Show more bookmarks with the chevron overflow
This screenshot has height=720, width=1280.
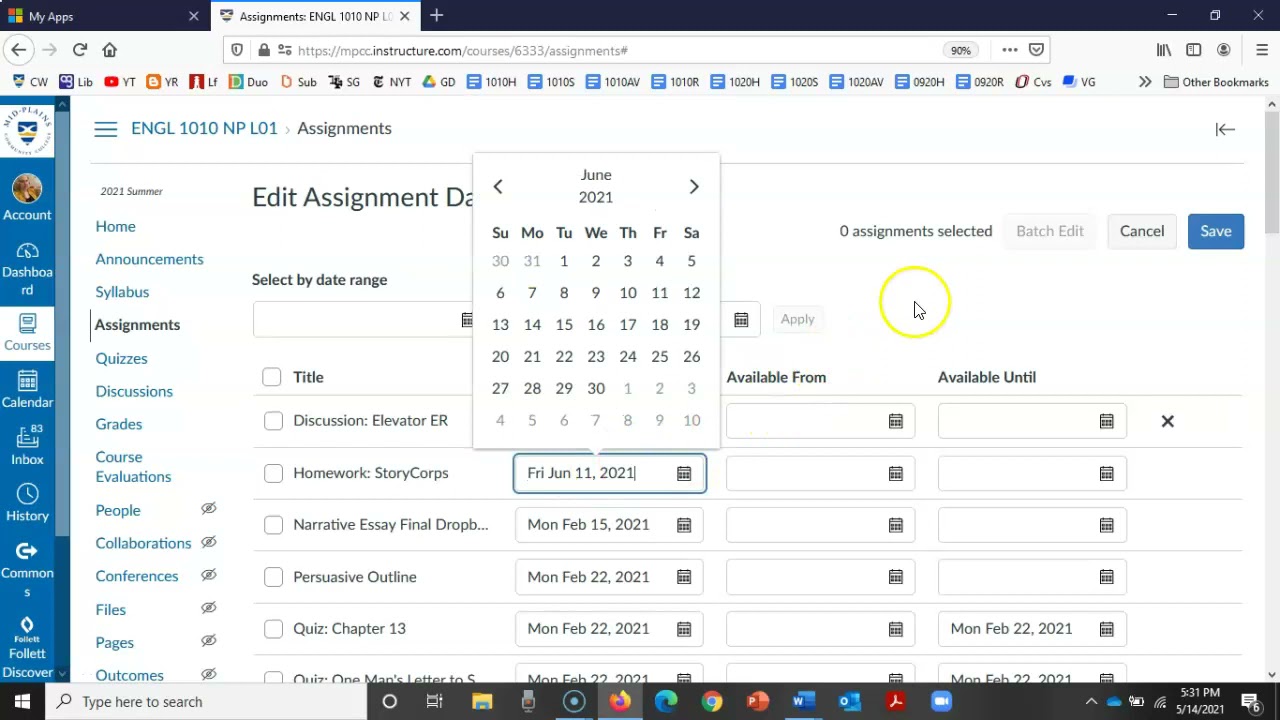click(1145, 82)
